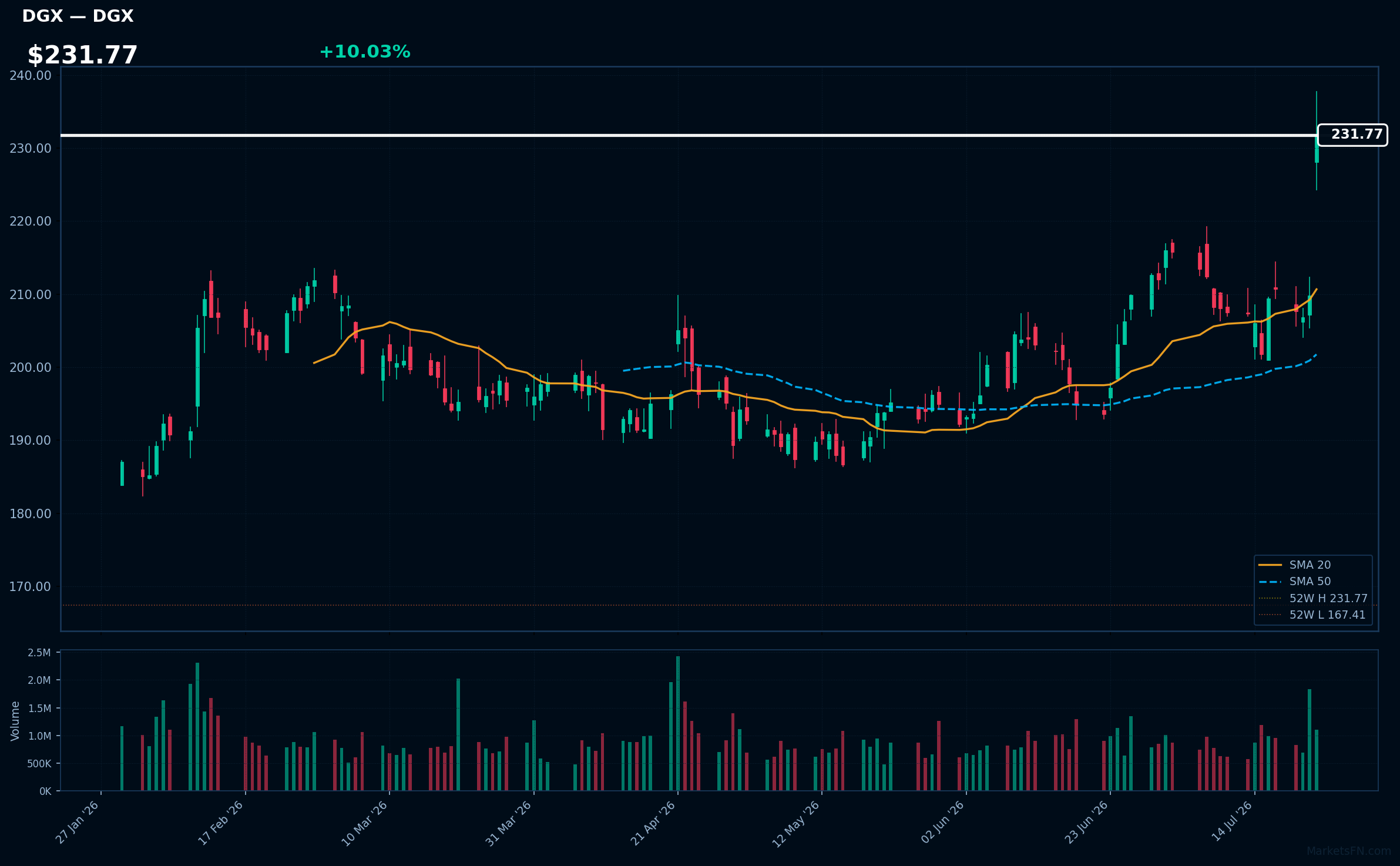Click the 1.0M volume axis label
1400x866 pixels.
coord(39,736)
